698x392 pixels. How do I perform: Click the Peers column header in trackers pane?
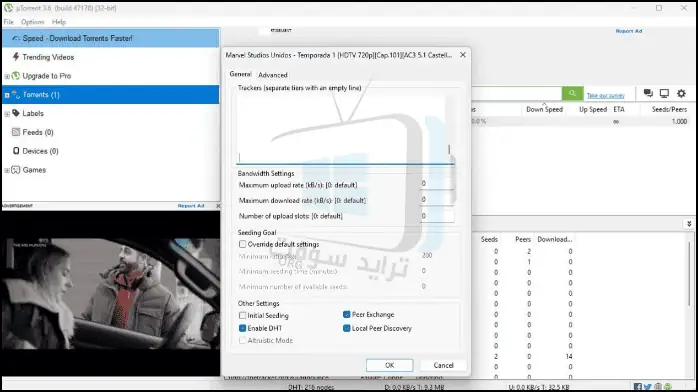pos(523,239)
